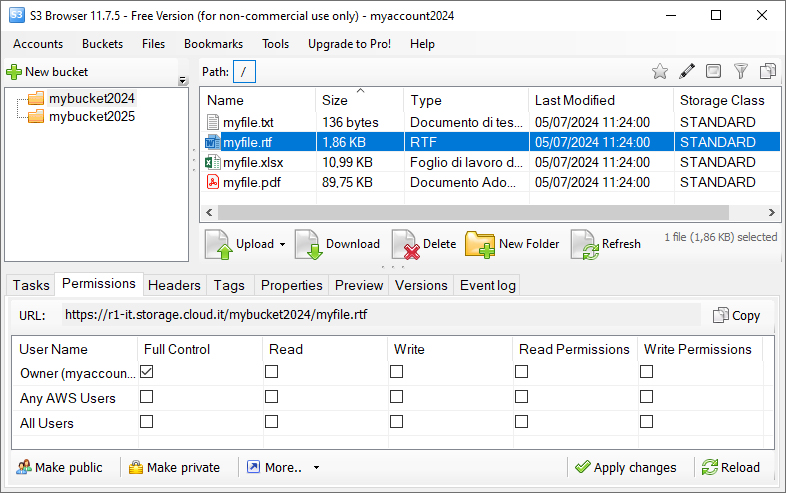This screenshot has width=786, height=493.
Task: Click the Delete file icon
Action: [x=405, y=244]
